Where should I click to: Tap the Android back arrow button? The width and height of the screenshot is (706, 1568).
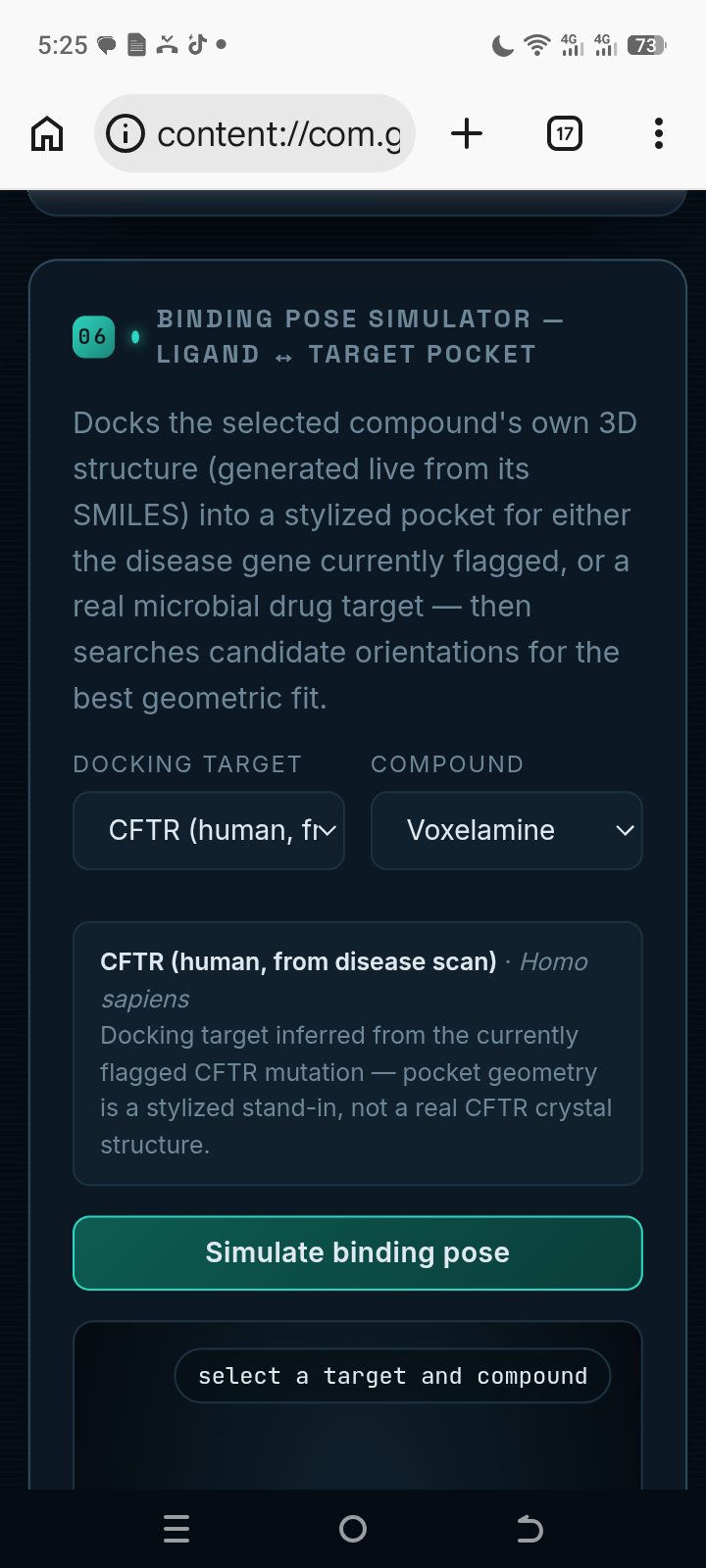point(529,1529)
